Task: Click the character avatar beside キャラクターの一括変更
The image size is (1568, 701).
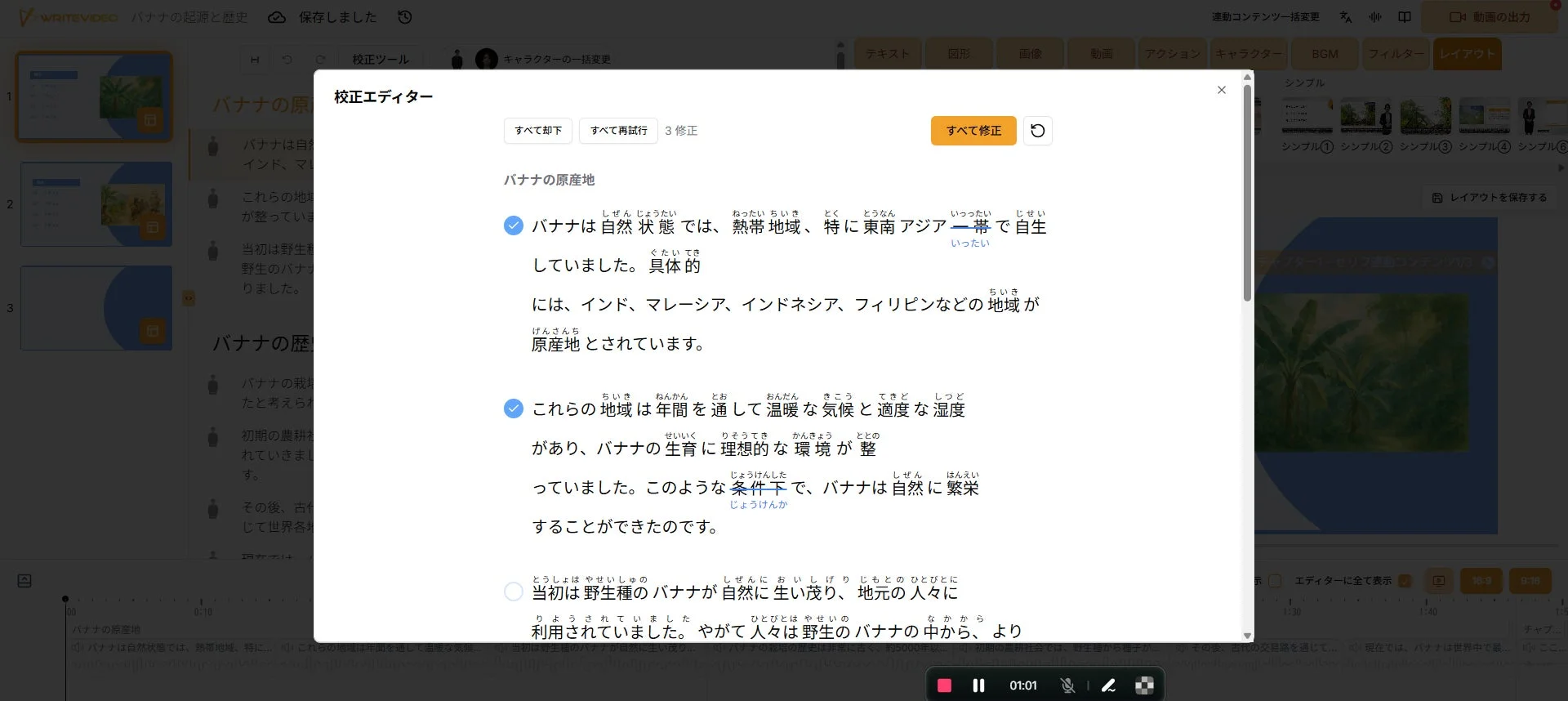Action: [x=487, y=59]
